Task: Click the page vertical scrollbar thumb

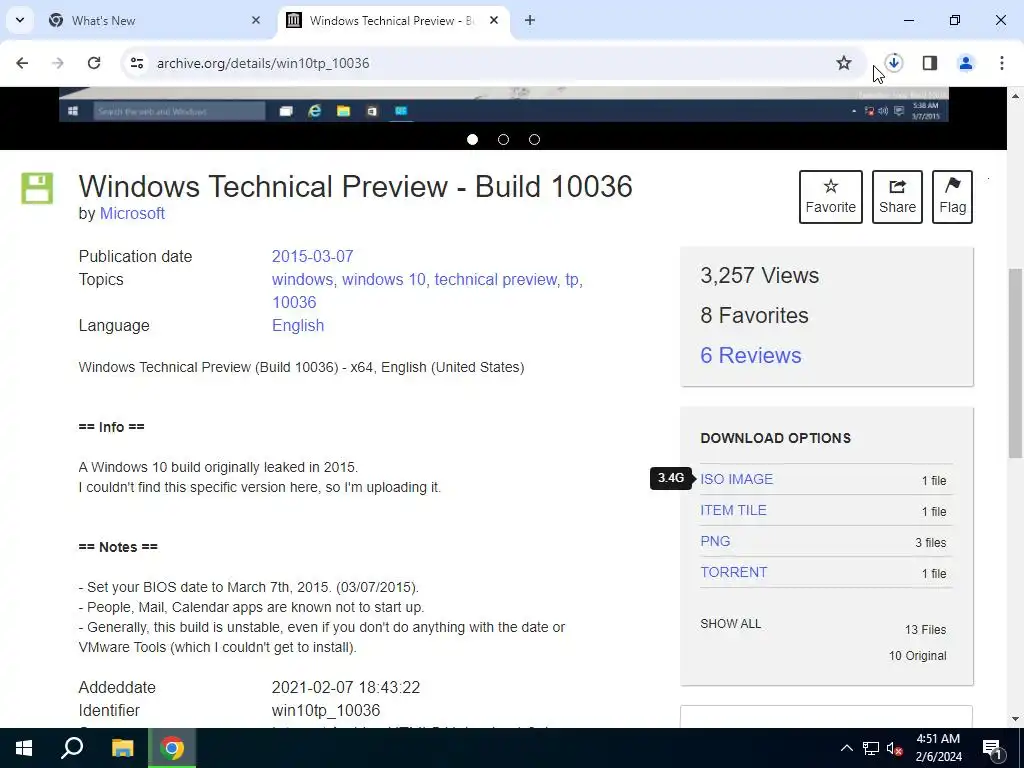Action: 1016,362
